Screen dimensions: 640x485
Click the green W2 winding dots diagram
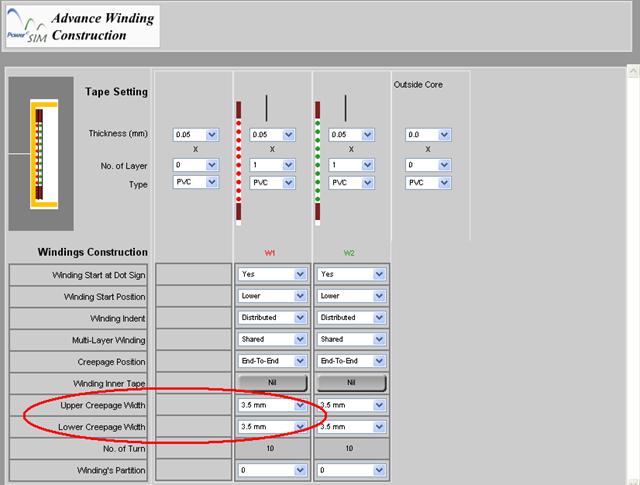pos(318,160)
